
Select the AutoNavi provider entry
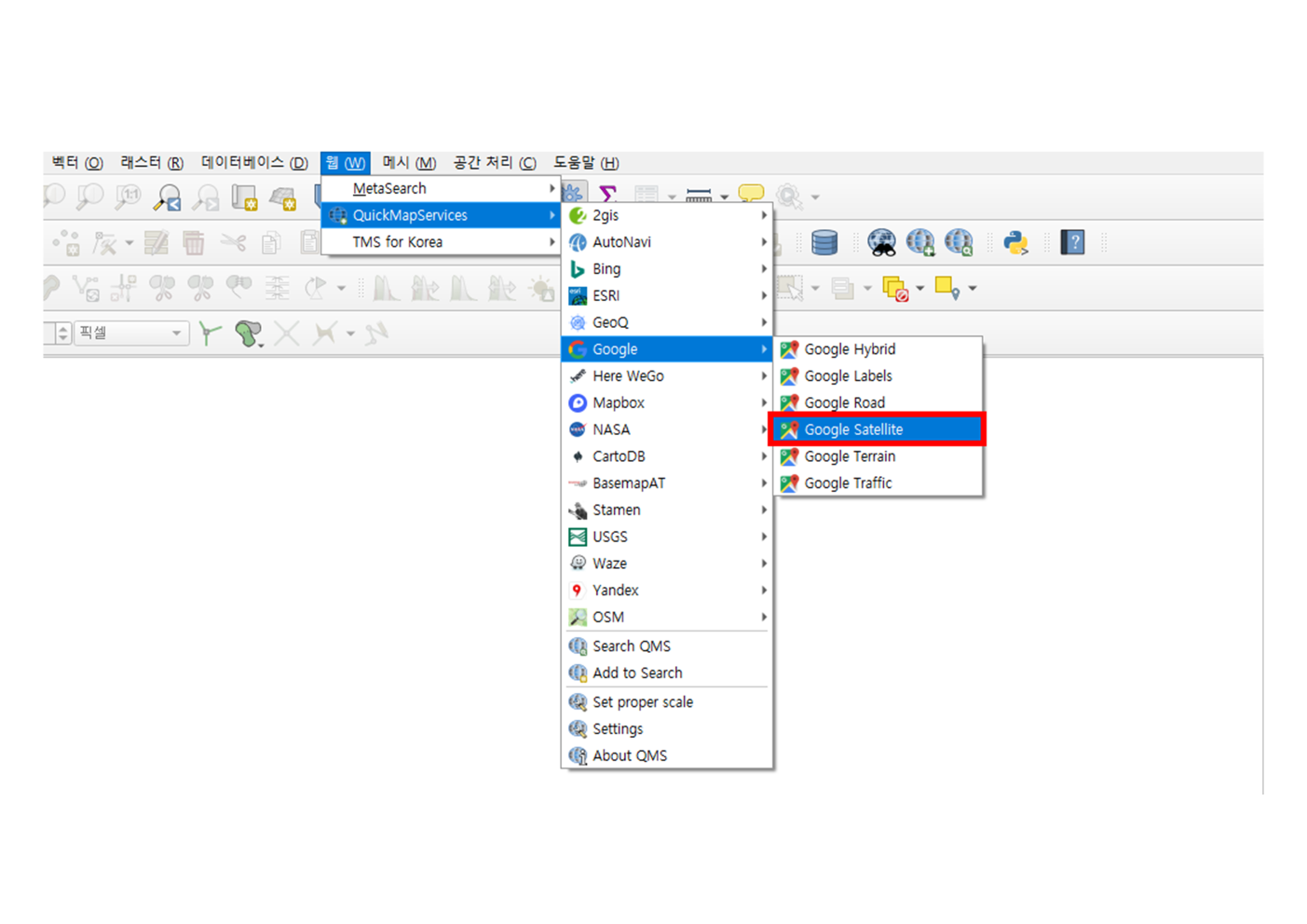pyautogui.click(x=667, y=242)
